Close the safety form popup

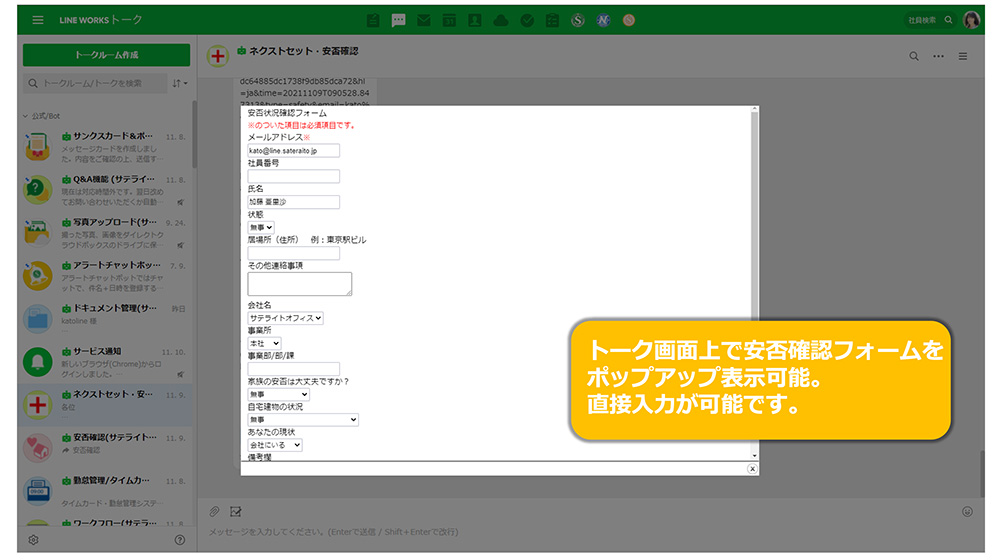pyautogui.click(x=752, y=468)
